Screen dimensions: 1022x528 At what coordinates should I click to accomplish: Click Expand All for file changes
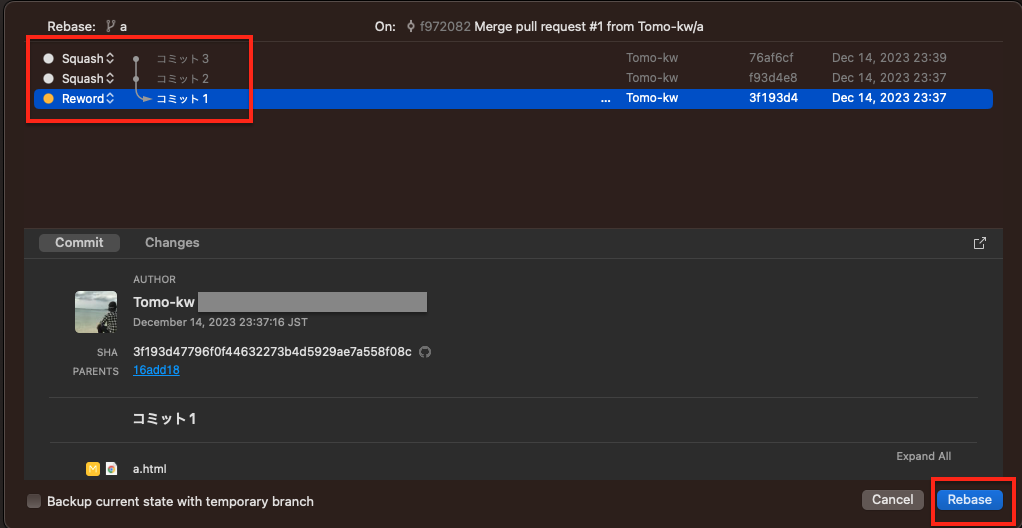click(x=923, y=456)
